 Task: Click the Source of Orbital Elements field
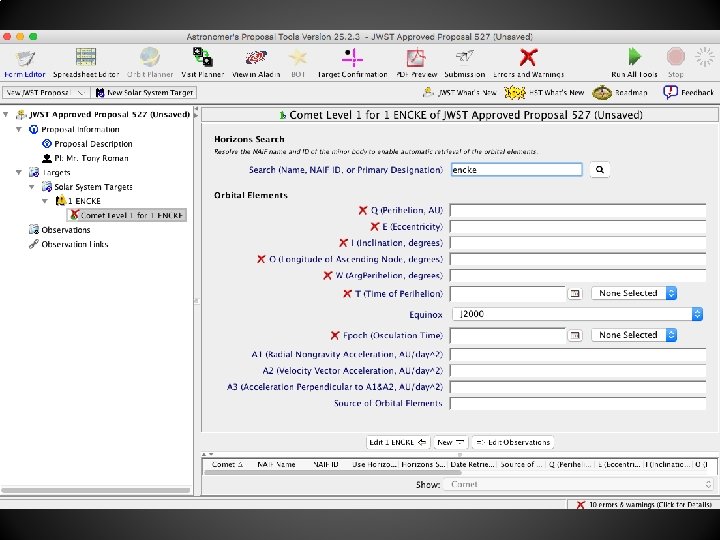tap(578, 403)
